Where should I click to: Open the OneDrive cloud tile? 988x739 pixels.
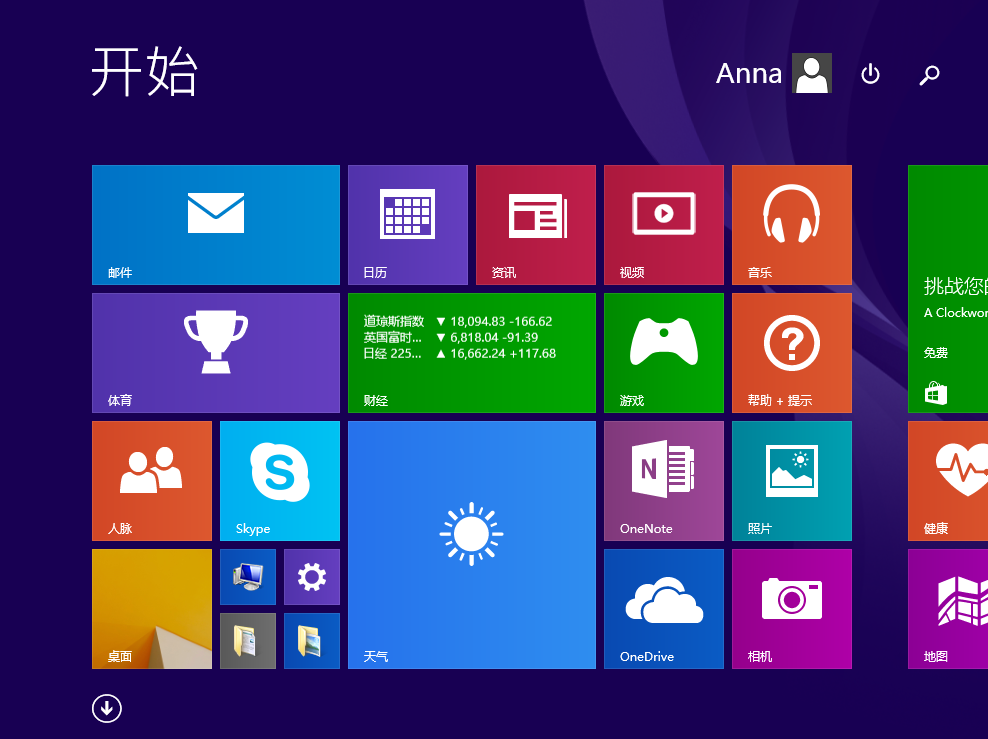pyautogui.click(x=662, y=608)
